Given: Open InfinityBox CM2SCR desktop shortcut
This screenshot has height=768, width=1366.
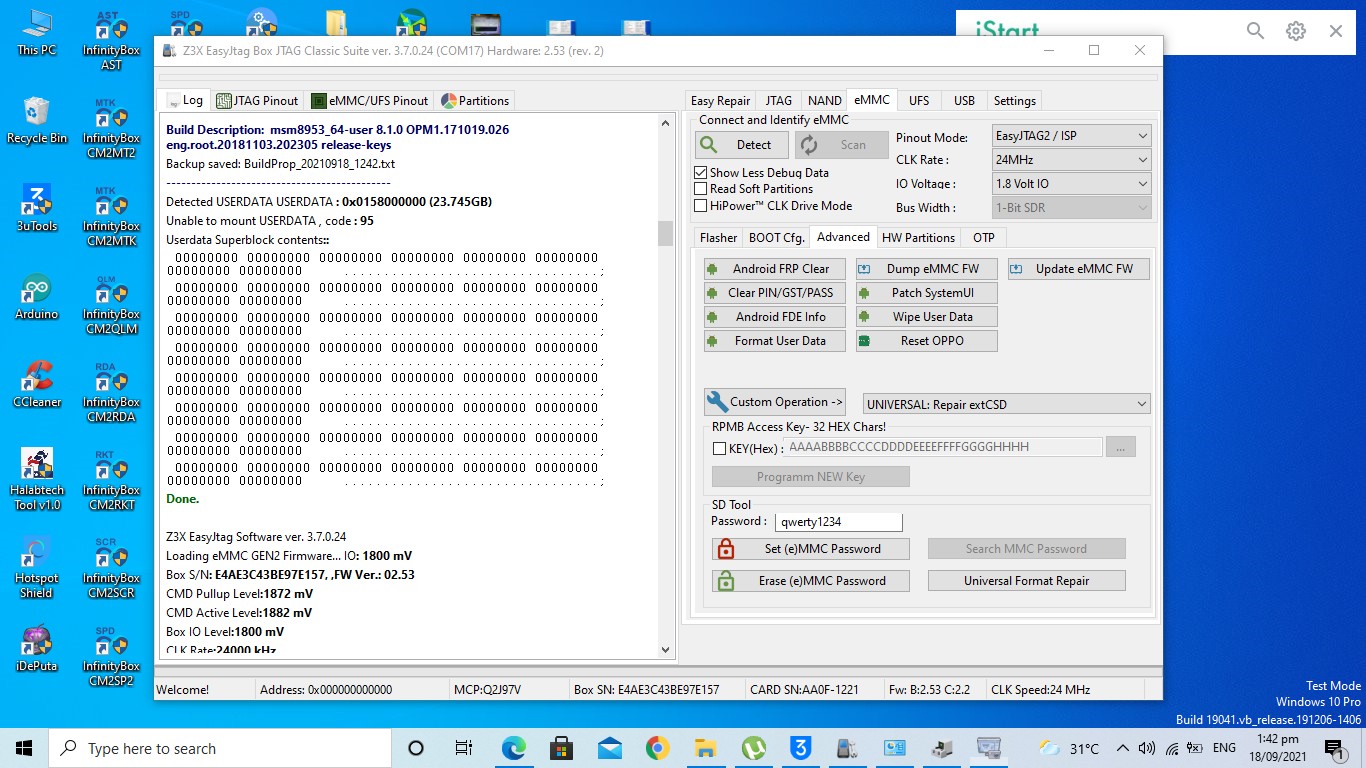Looking at the screenshot, I should [111, 569].
